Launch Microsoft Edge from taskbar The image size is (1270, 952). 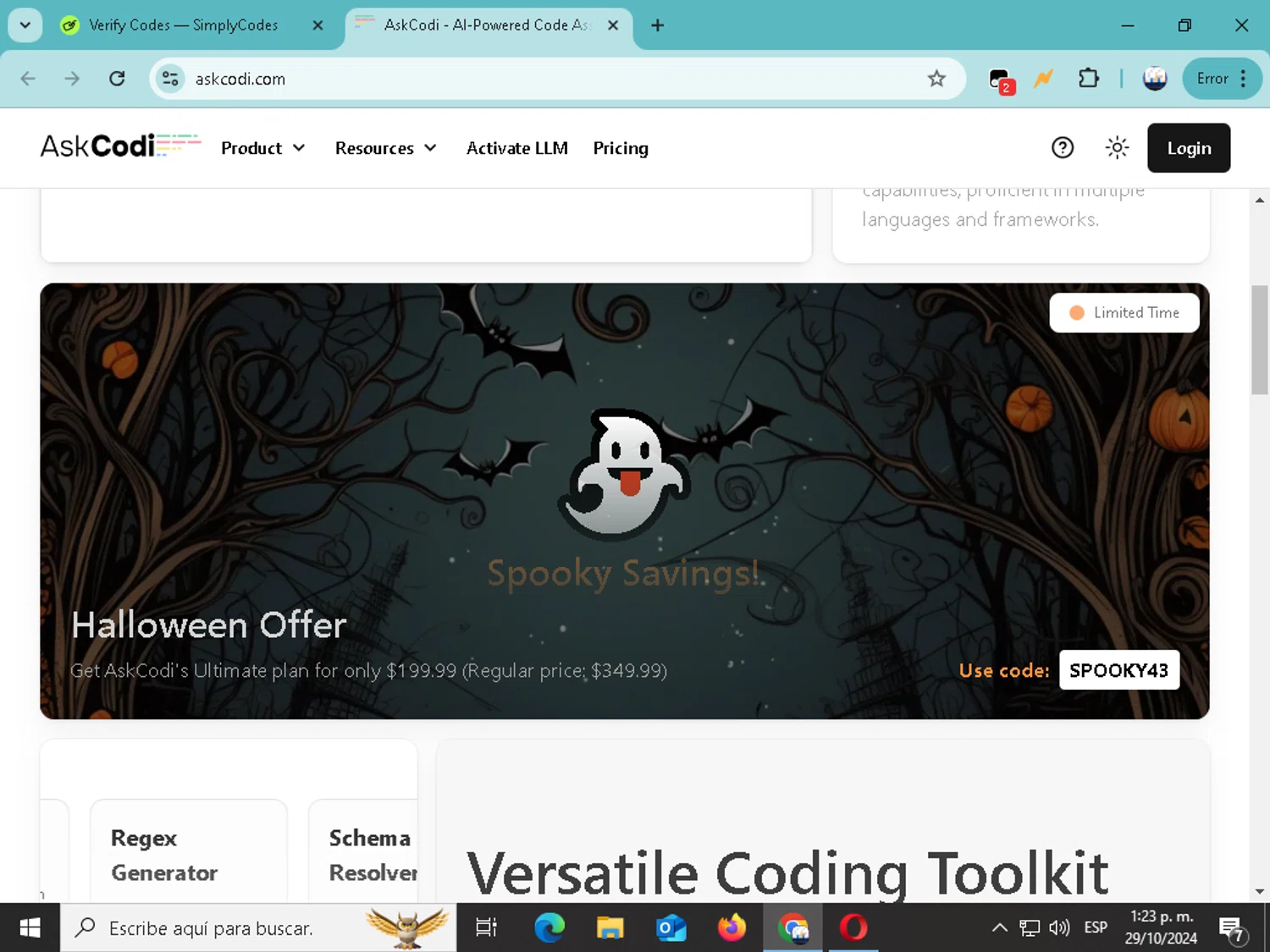(x=549, y=928)
